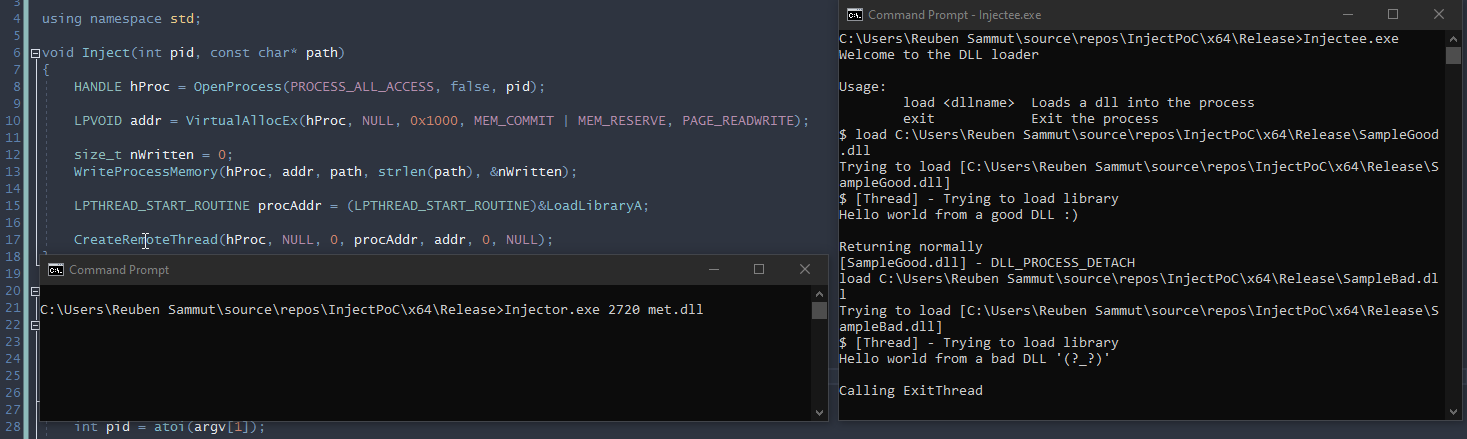Minimize the Command Prompt running Injector.exe
This screenshot has height=439, width=1467.
tap(712, 270)
